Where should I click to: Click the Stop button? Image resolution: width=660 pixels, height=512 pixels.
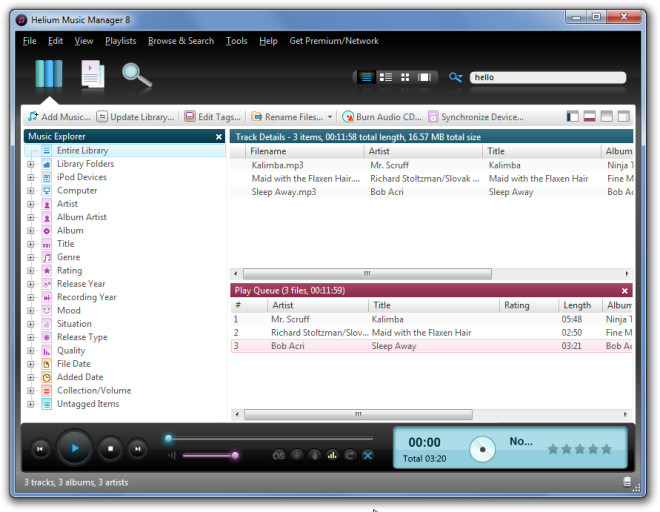110,449
